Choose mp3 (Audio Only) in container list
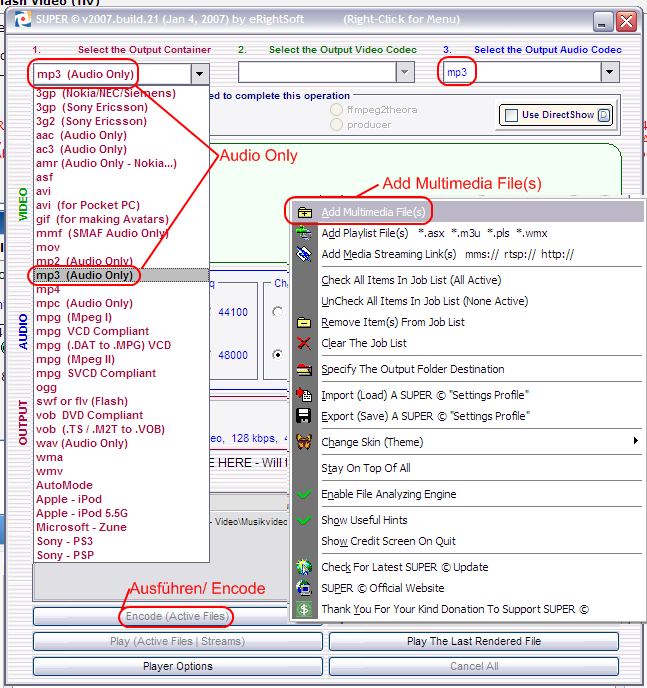 click(122, 275)
